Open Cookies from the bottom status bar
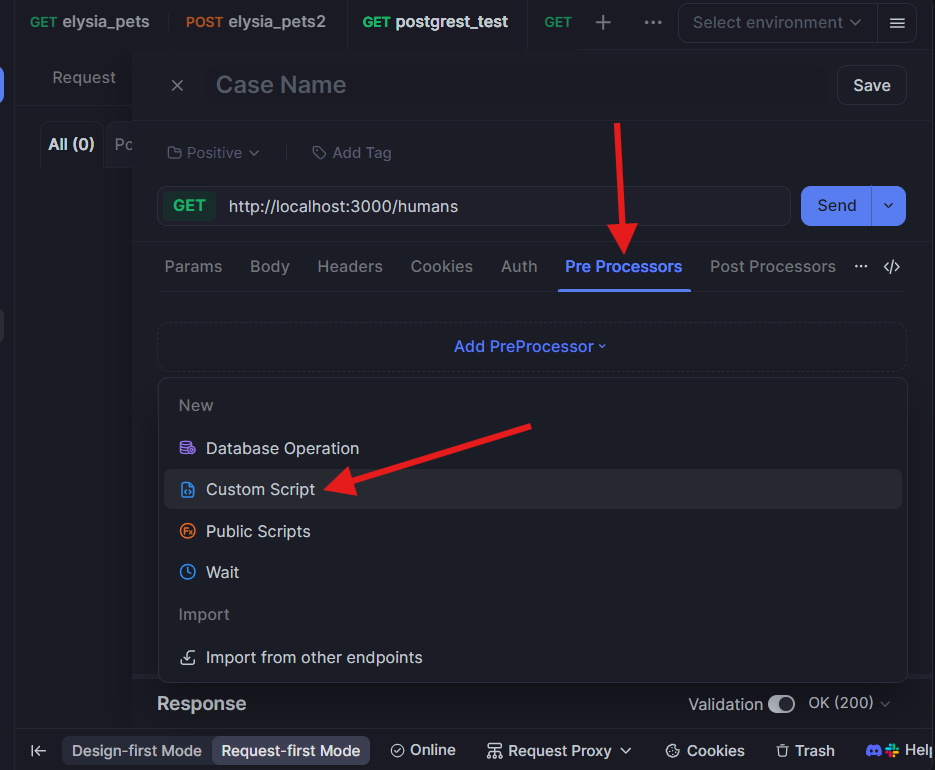 pos(704,750)
